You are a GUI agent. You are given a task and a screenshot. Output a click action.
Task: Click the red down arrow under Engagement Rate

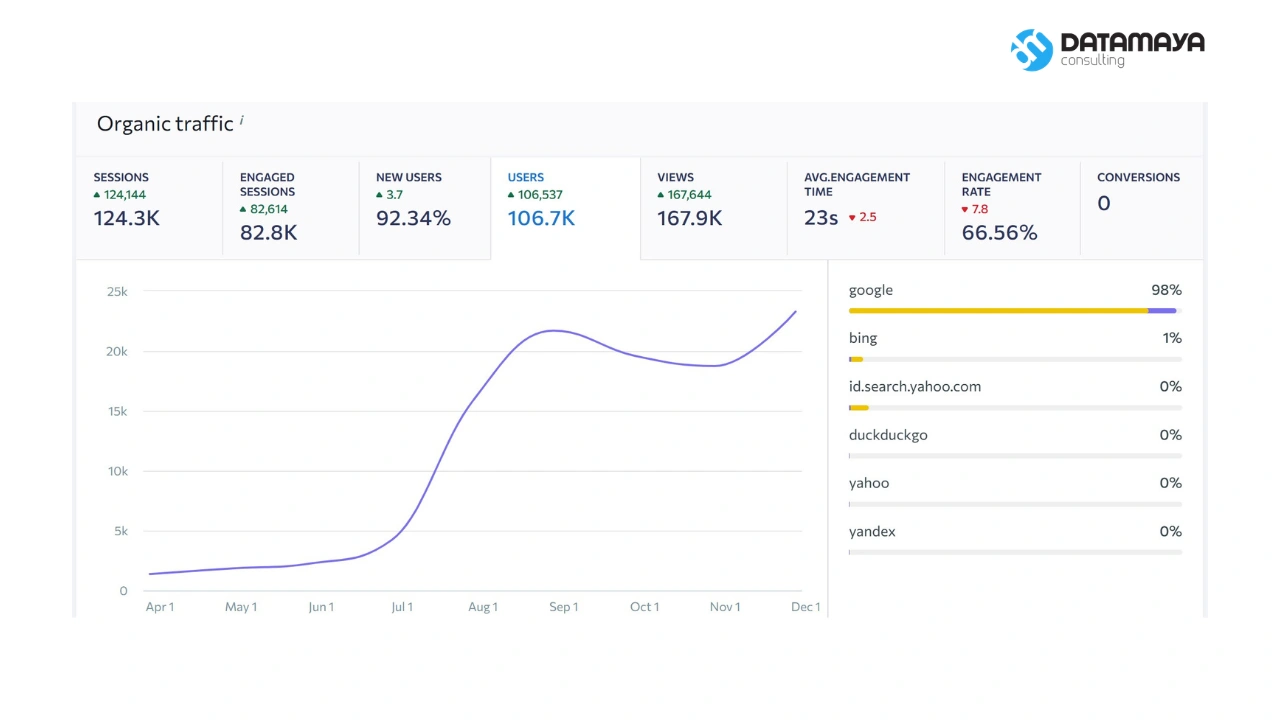coord(965,210)
